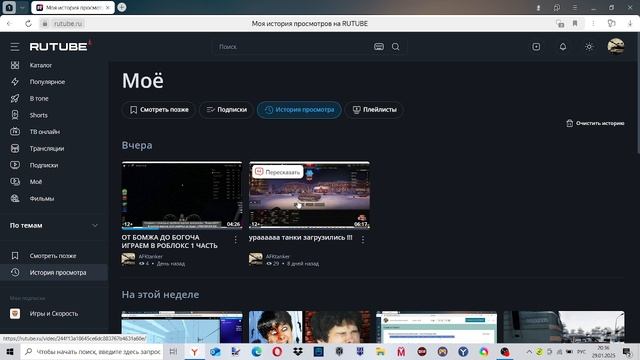
Task: Open a new browser tab
Action: [x=122, y=7]
